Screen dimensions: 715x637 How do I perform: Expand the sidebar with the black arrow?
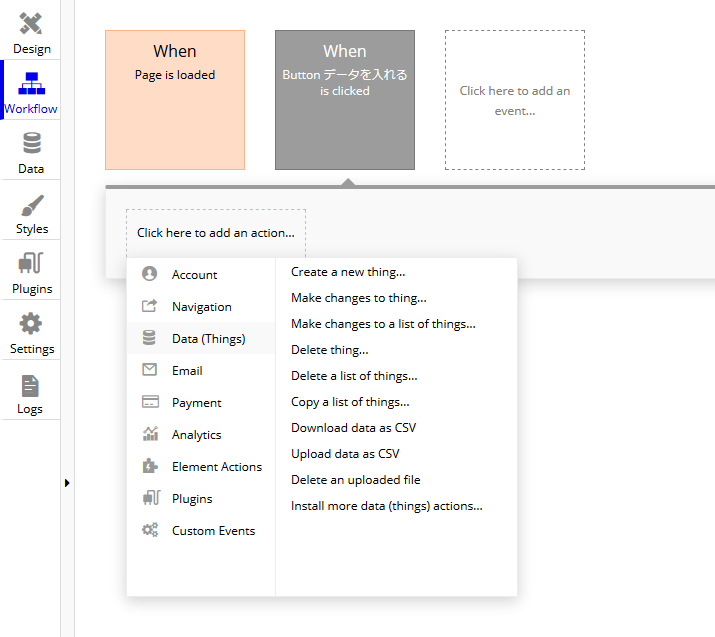click(67, 483)
